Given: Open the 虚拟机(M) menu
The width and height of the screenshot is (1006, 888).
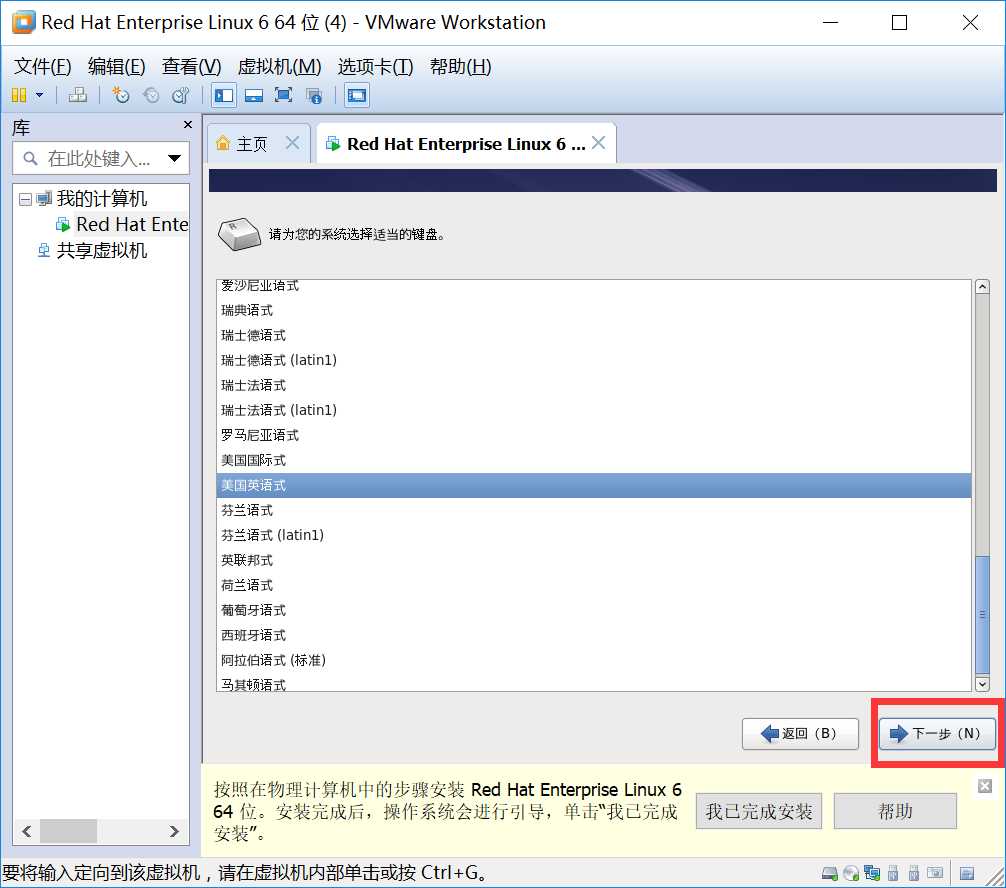Looking at the screenshot, I should 279,66.
